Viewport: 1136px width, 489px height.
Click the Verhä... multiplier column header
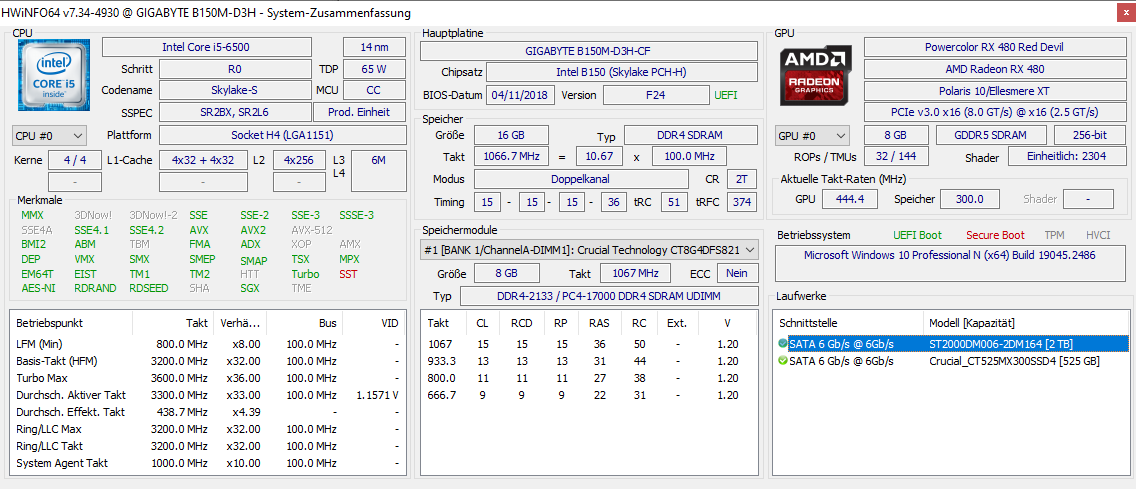pyautogui.click(x=242, y=322)
